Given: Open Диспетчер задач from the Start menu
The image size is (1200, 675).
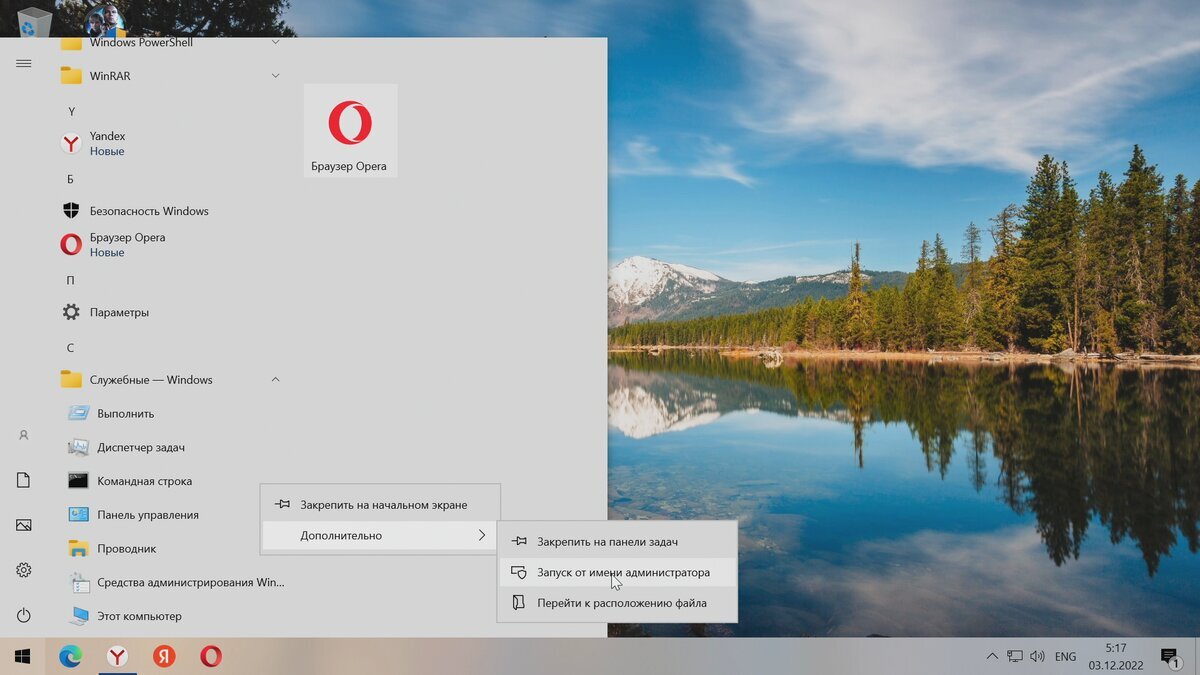Looking at the screenshot, I should 131,447.
